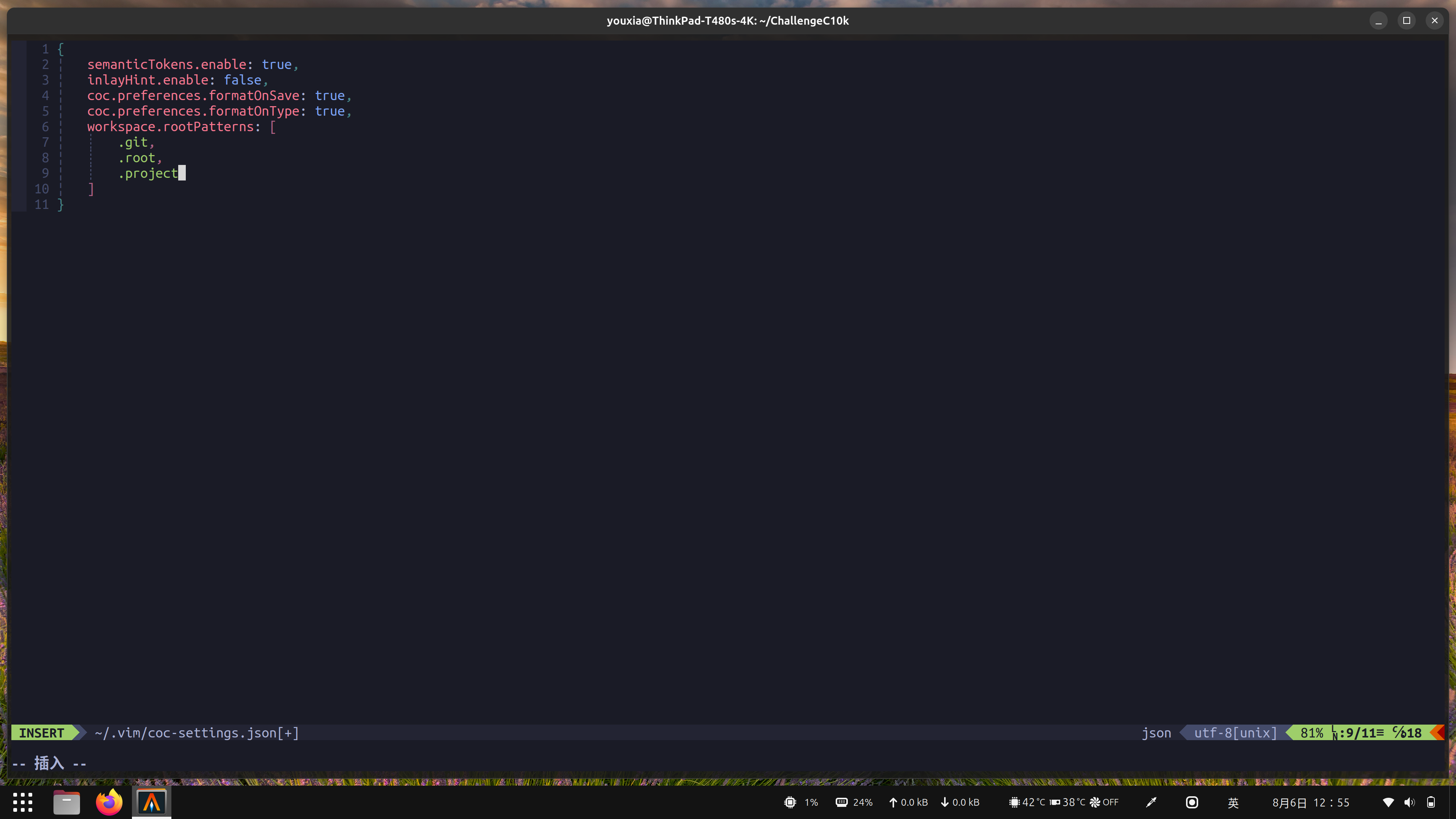Open the file manager from the taskbar
The width and height of the screenshot is (1456, 819).
(x=66, y=802)
